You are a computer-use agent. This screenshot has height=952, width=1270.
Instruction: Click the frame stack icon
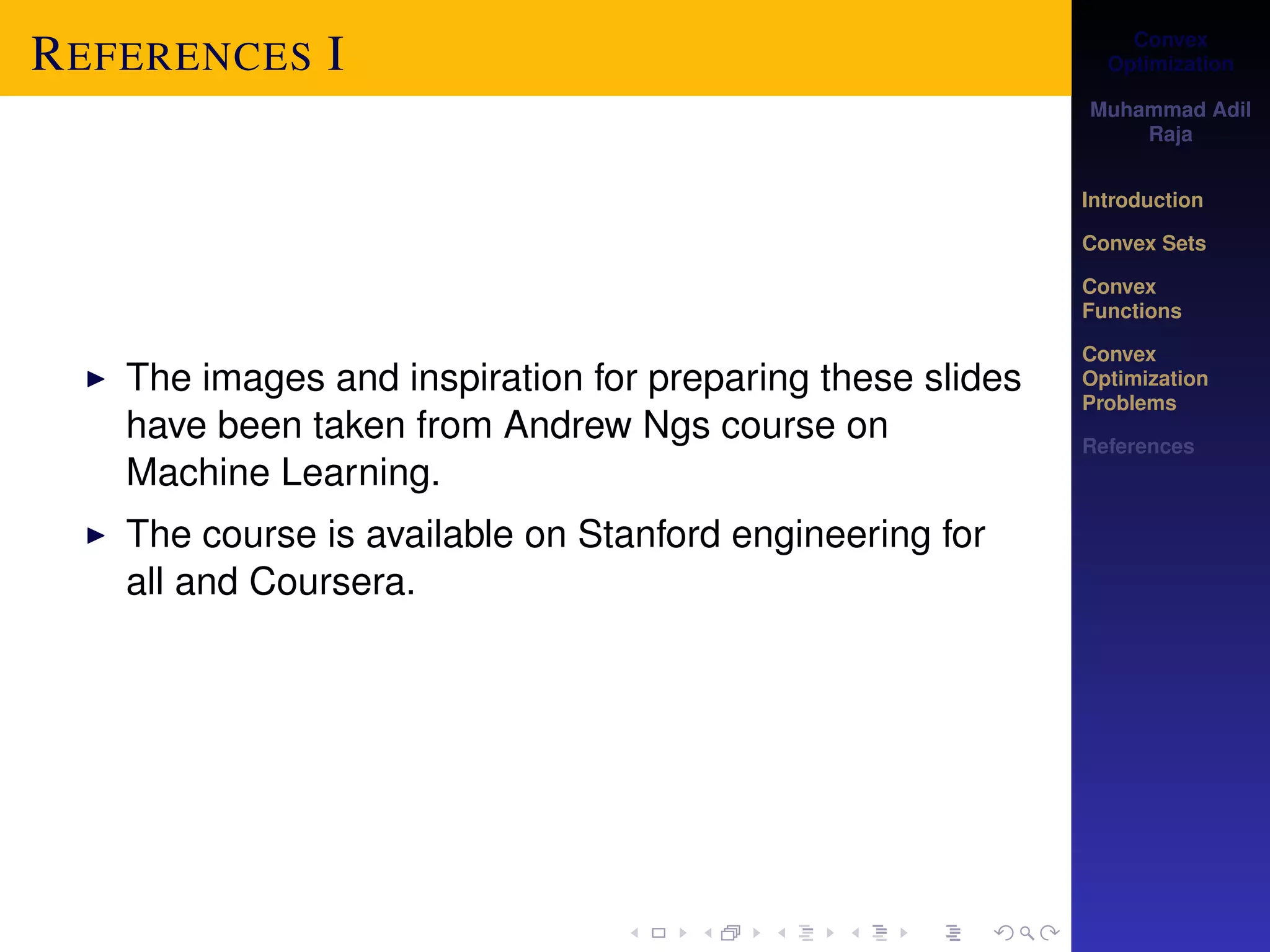[x=731, y=933]
